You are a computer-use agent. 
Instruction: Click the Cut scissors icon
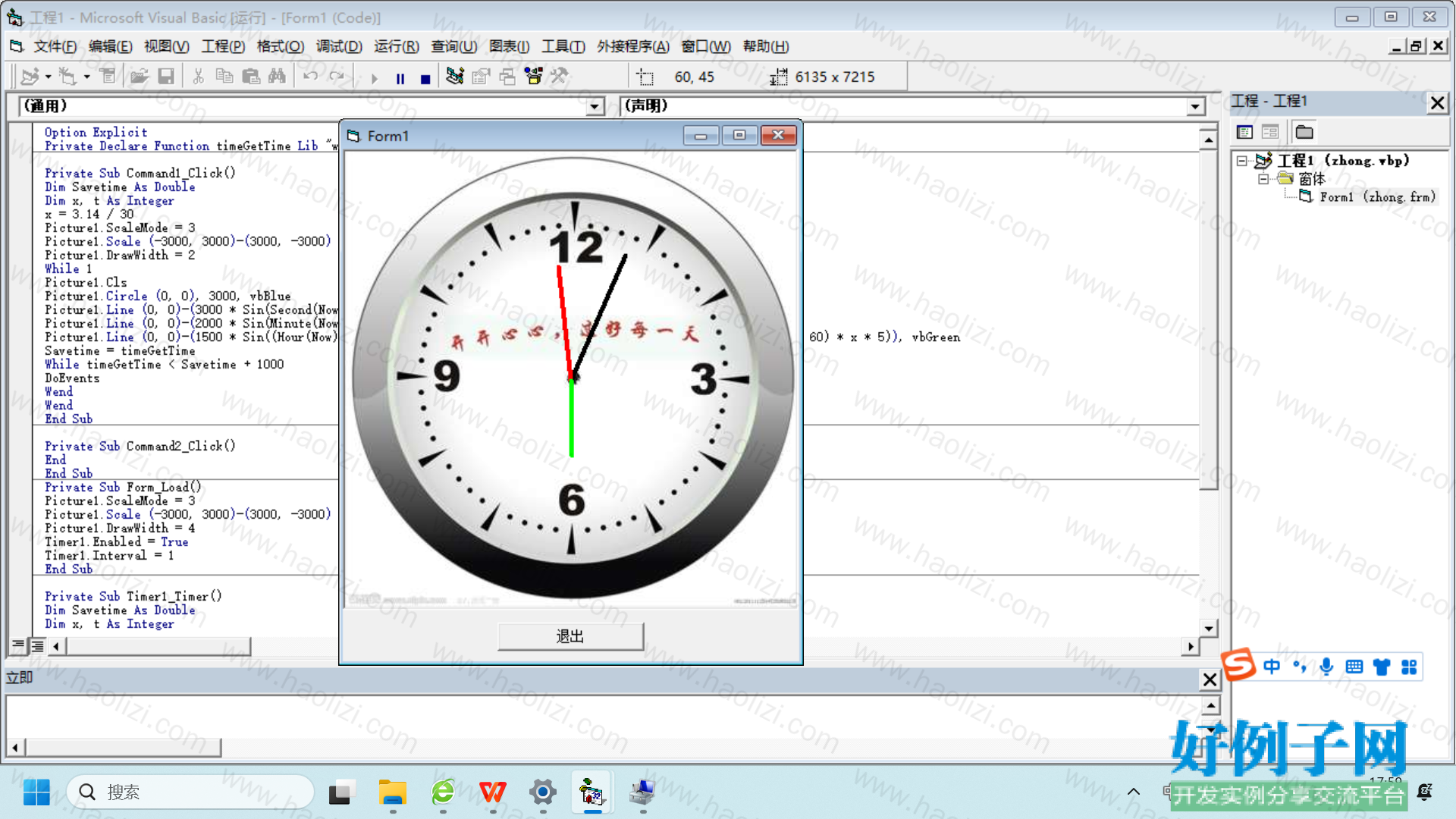(198, 77)
